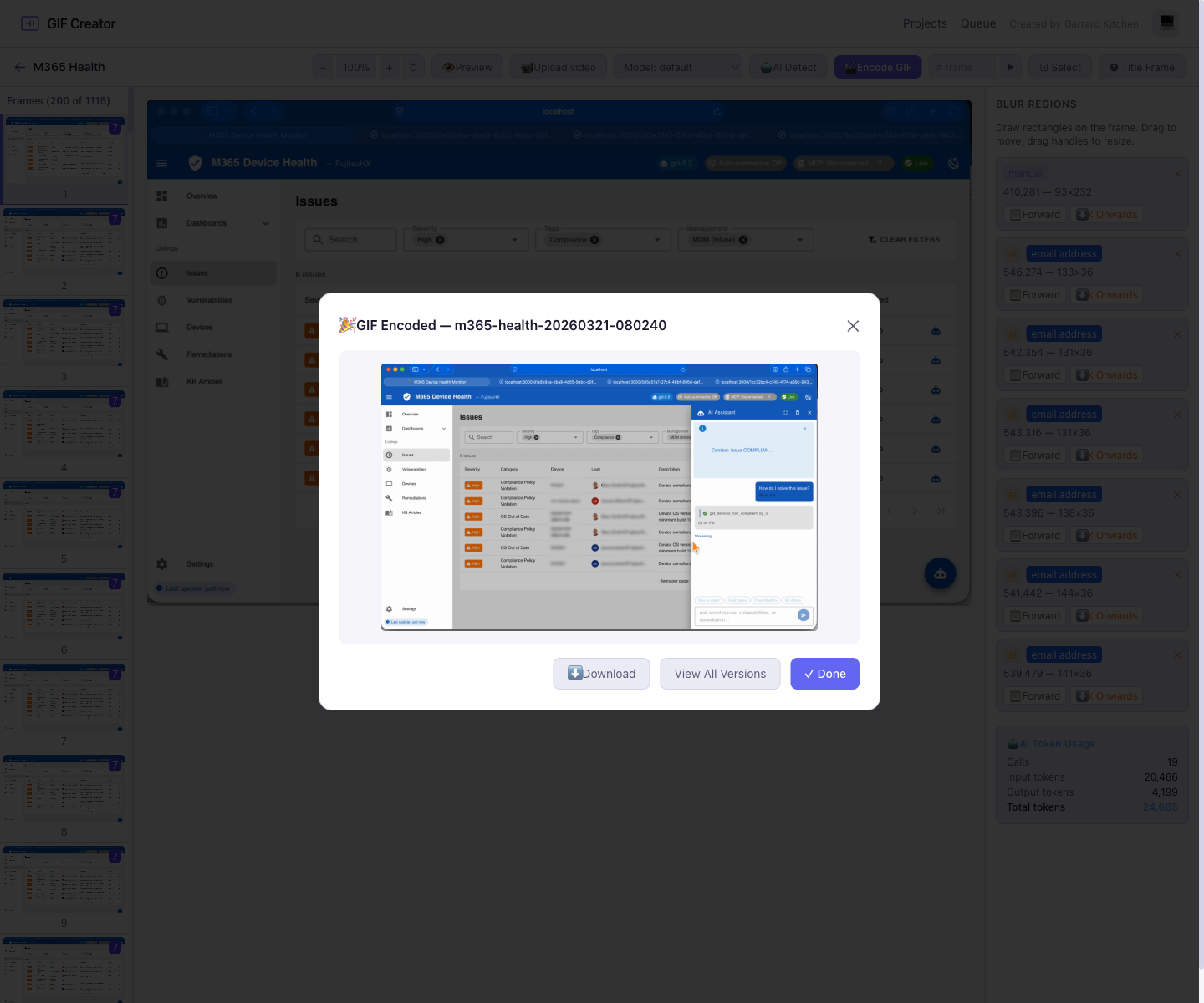This screenshot has width=1204, height=1003.
Task: Reset zoom using the refresh icon
Action: tap(413, 67)
